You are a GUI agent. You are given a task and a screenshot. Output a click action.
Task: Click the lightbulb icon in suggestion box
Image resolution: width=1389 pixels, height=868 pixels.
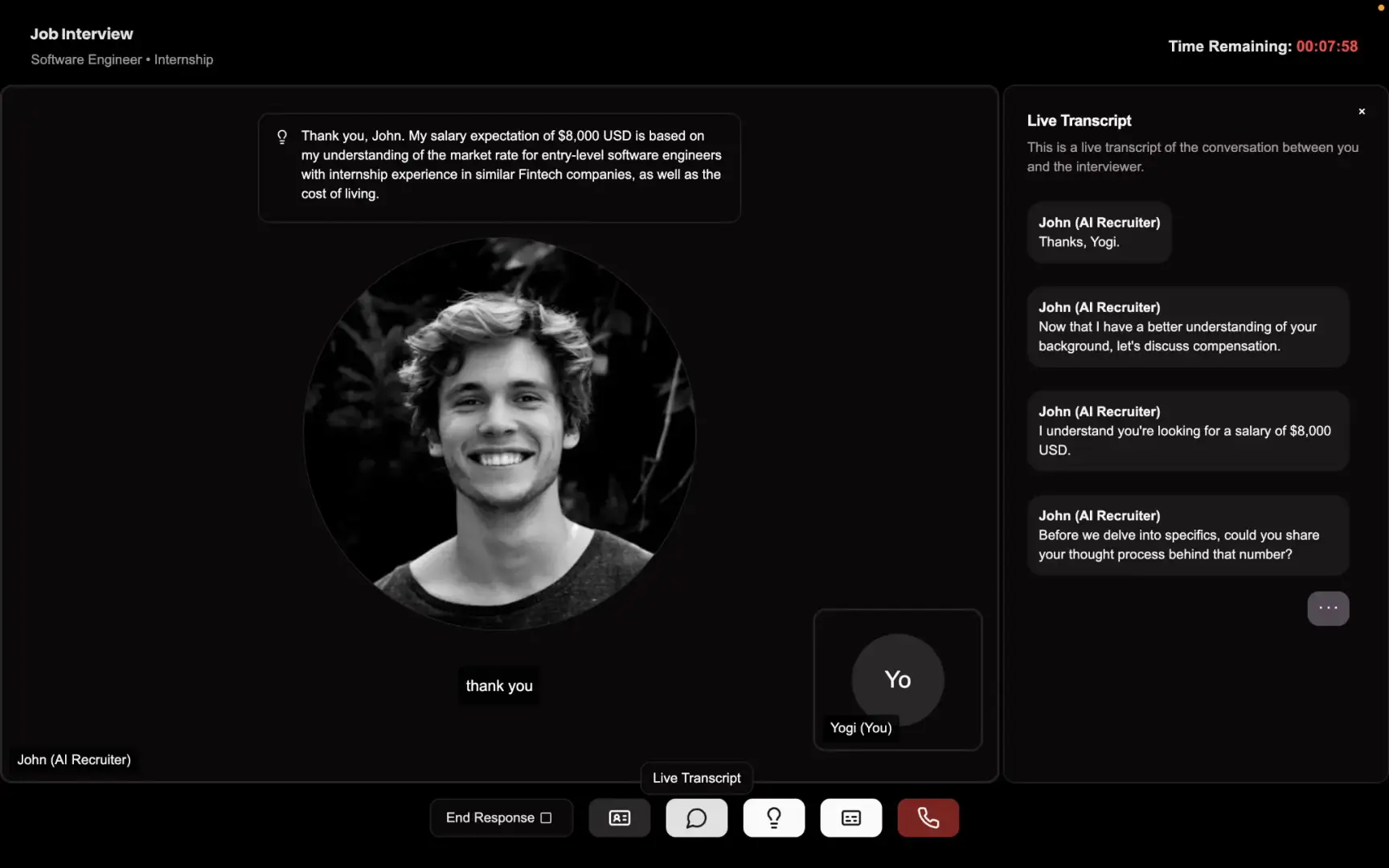(x=282, y=137)
